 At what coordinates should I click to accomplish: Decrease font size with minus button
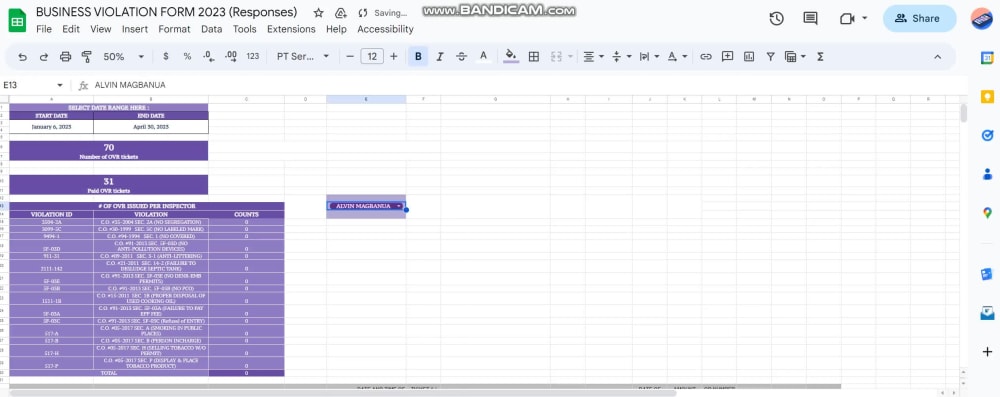349,56
